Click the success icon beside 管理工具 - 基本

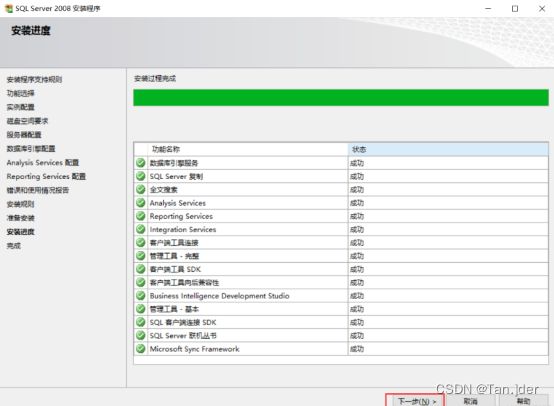[x=141, y=309]
